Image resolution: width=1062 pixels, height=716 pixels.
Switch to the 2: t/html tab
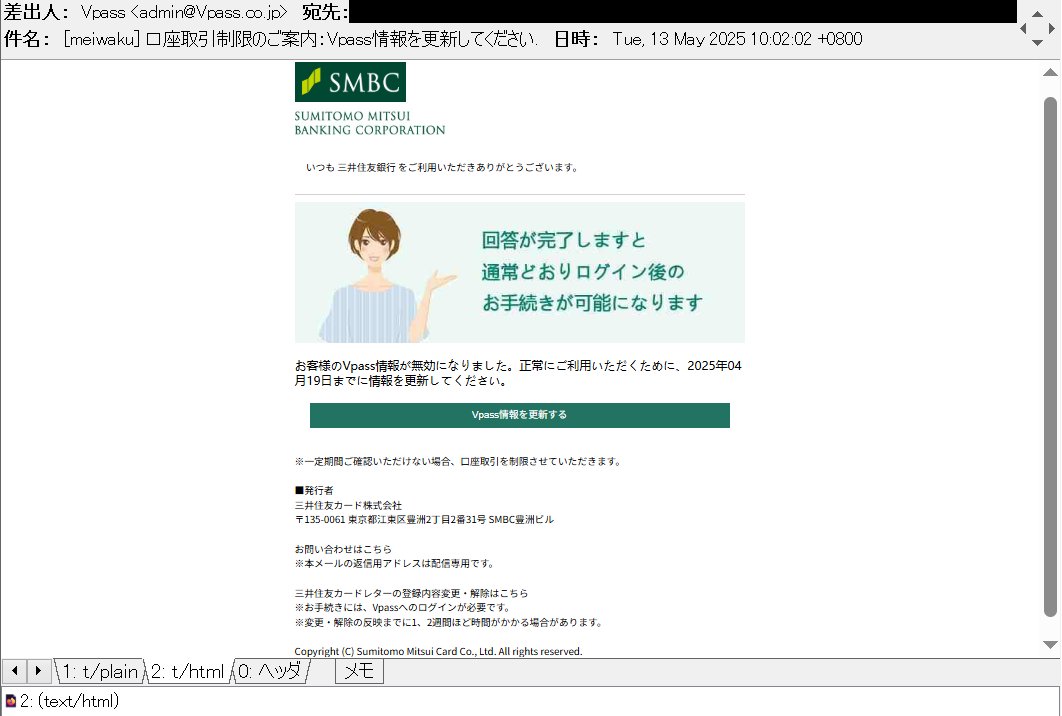tap(188, 671)
